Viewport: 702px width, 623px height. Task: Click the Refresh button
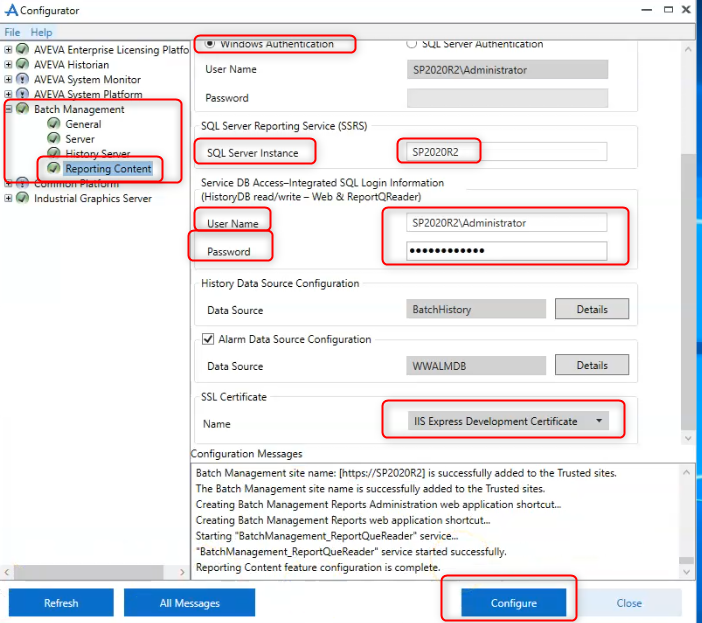(61, 603)
